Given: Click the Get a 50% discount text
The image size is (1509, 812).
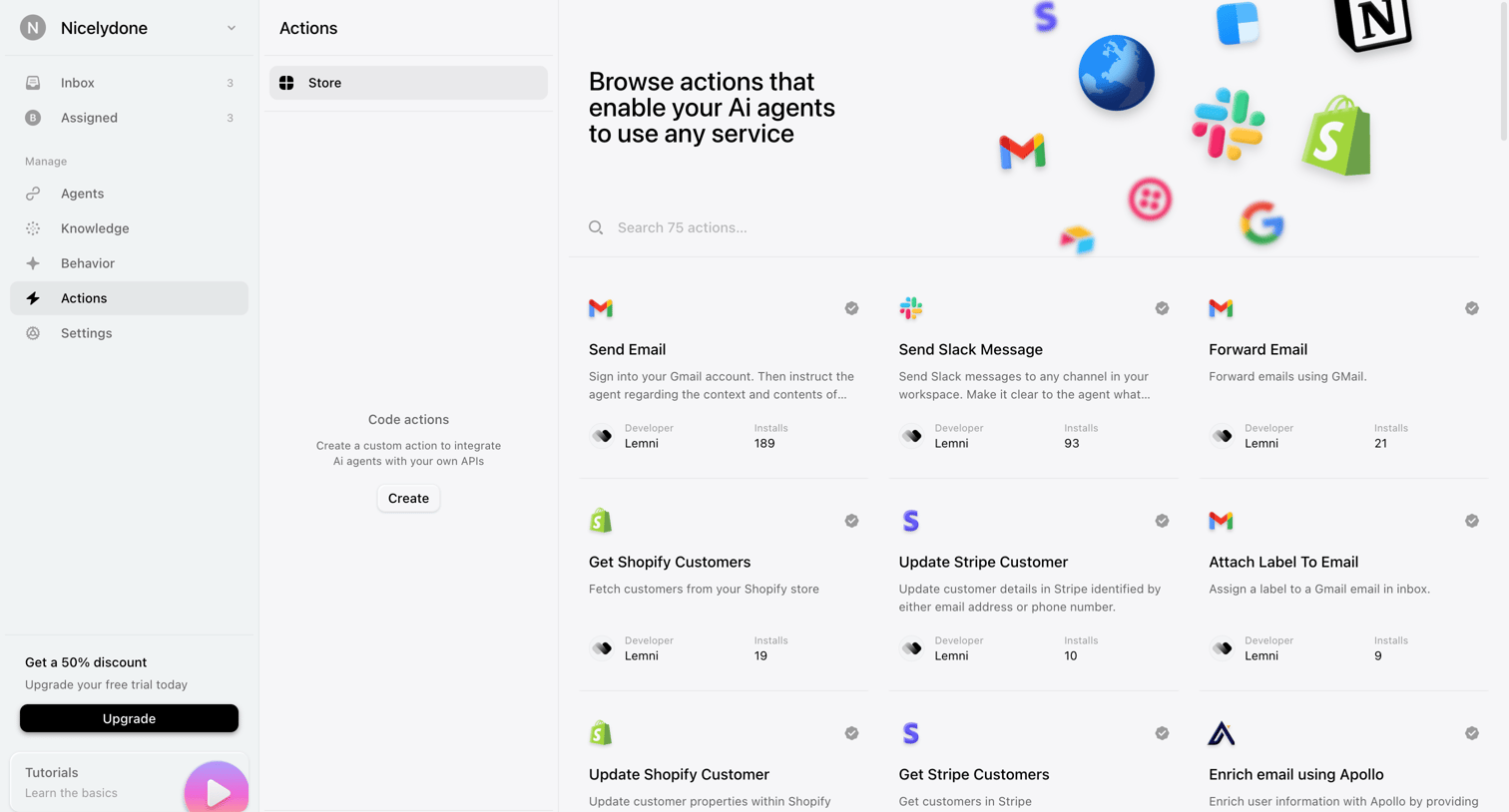Looking at the screenshot, I should [x=86, y=662].
